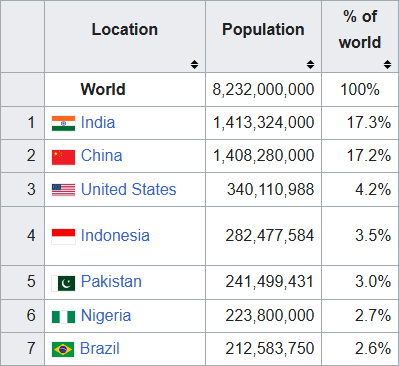Open the Nigeria link
Viewport: 399px width, 366px height.
point(106,315)
